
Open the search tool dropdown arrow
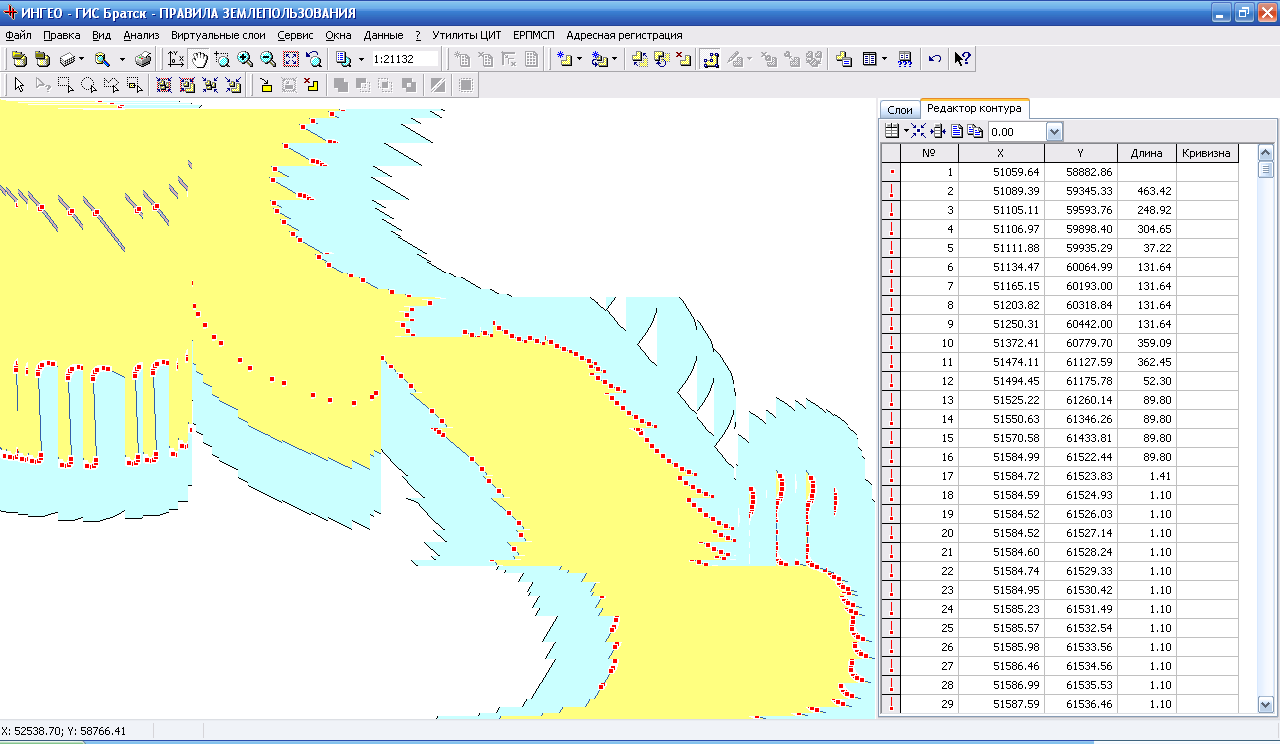121,59
